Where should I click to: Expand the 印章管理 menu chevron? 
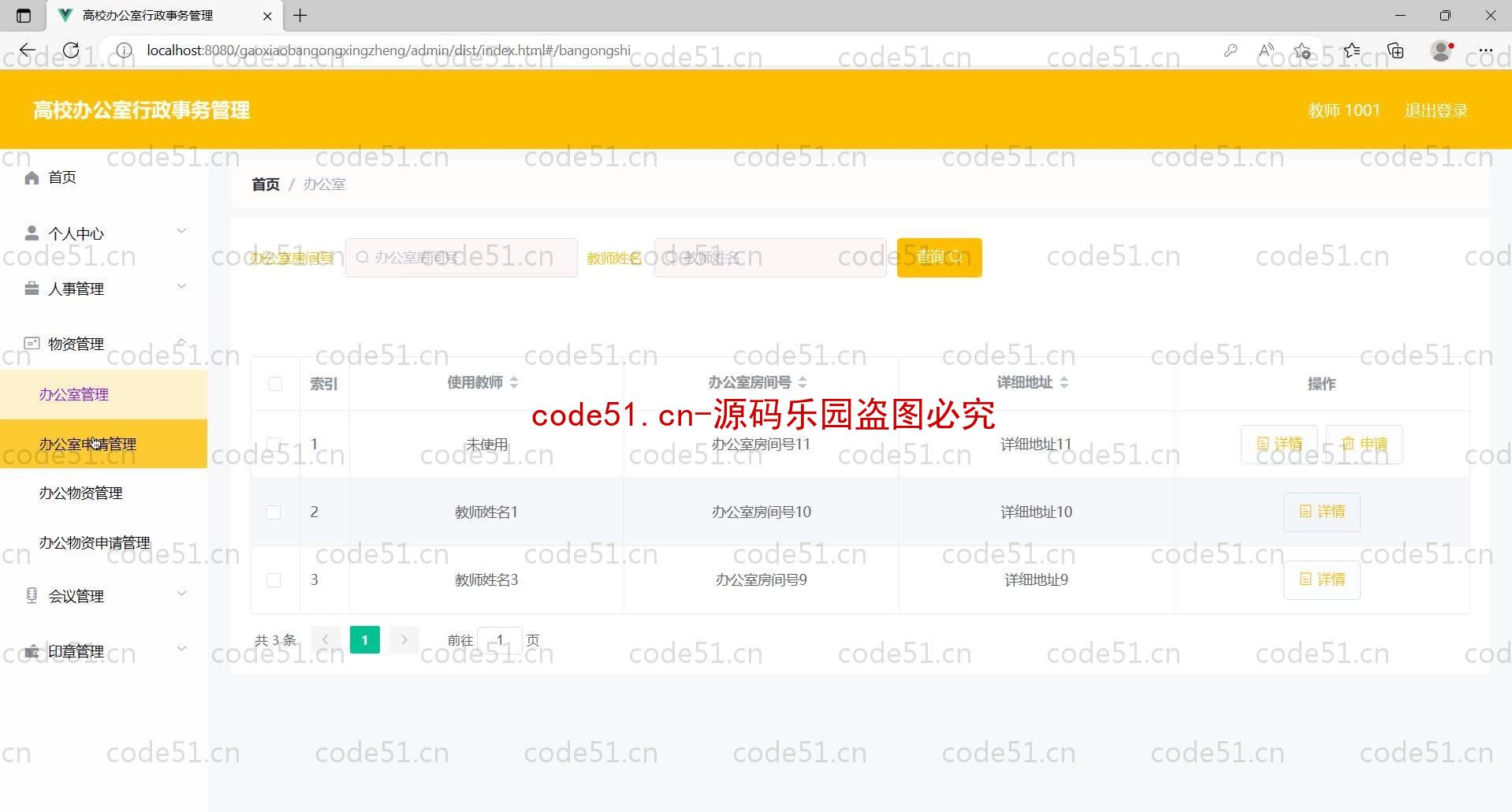181,649
